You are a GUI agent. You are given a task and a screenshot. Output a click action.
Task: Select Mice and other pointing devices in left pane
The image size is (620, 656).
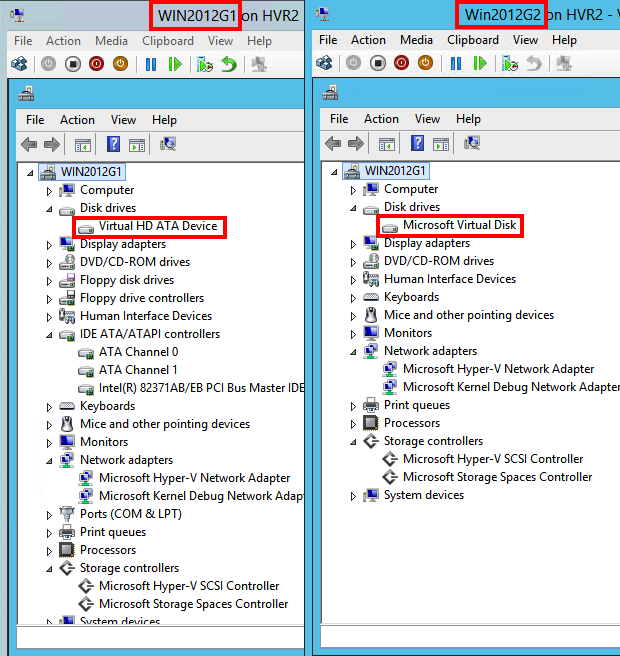(x=165, y=424)
